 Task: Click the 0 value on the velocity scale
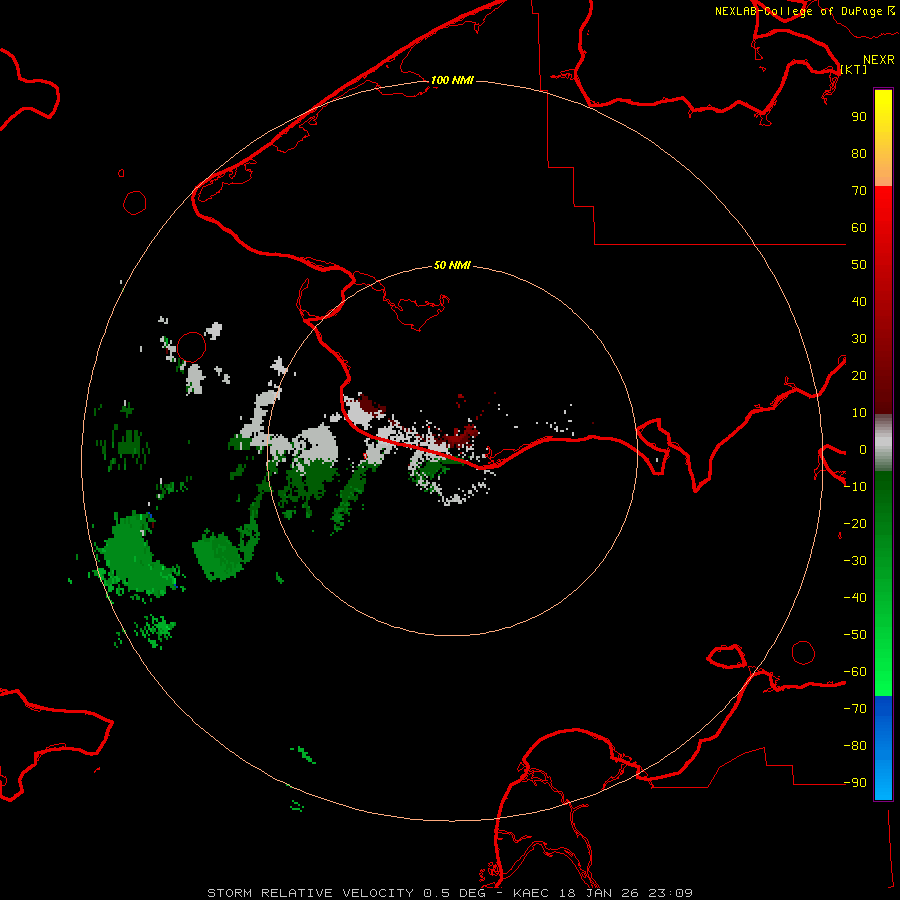coord(862,449)
